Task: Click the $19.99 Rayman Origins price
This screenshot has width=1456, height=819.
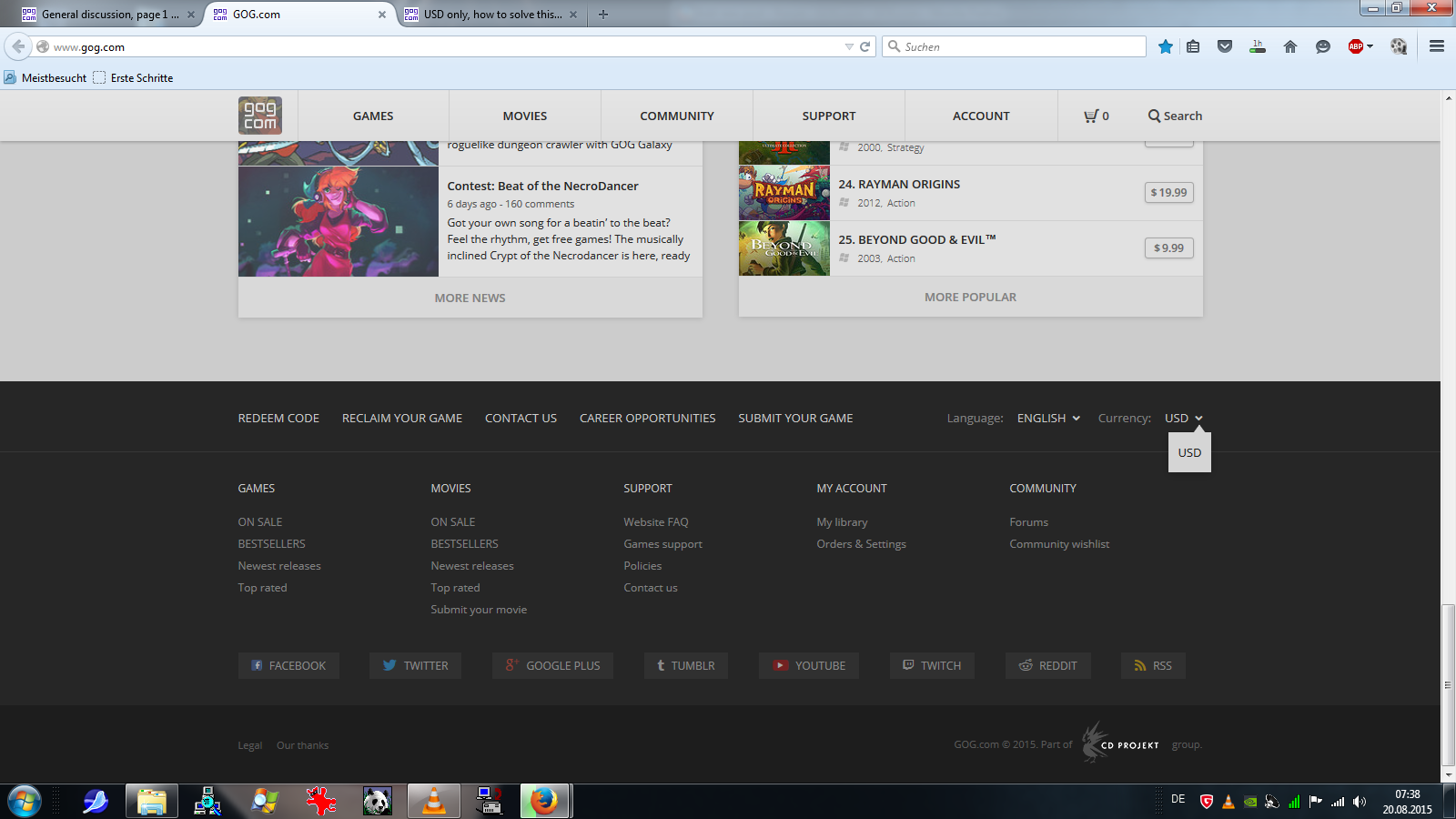Action: click(x=1168, y=192)
